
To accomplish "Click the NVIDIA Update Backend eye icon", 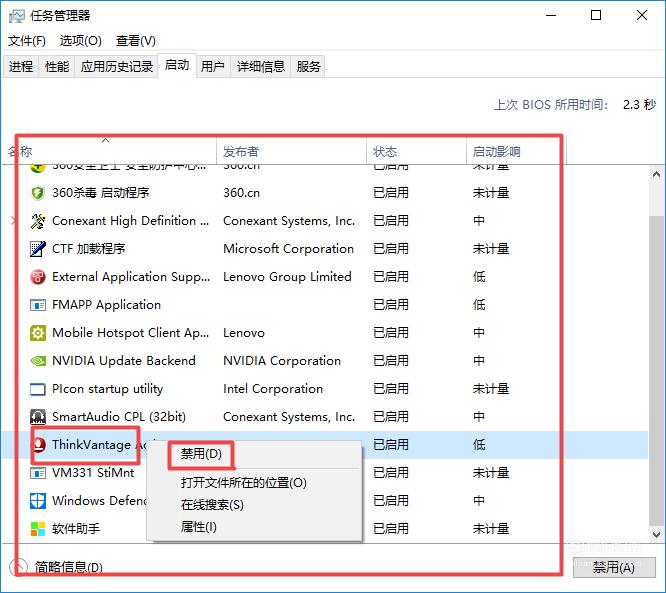I will tap(38, 361).
